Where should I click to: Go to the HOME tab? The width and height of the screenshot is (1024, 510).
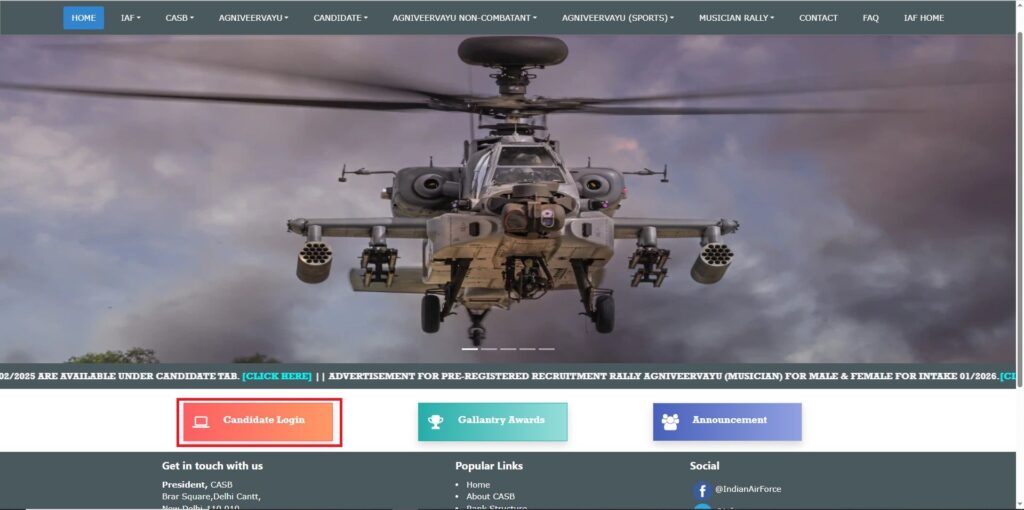pyautogui.click(x=83, y=18)
